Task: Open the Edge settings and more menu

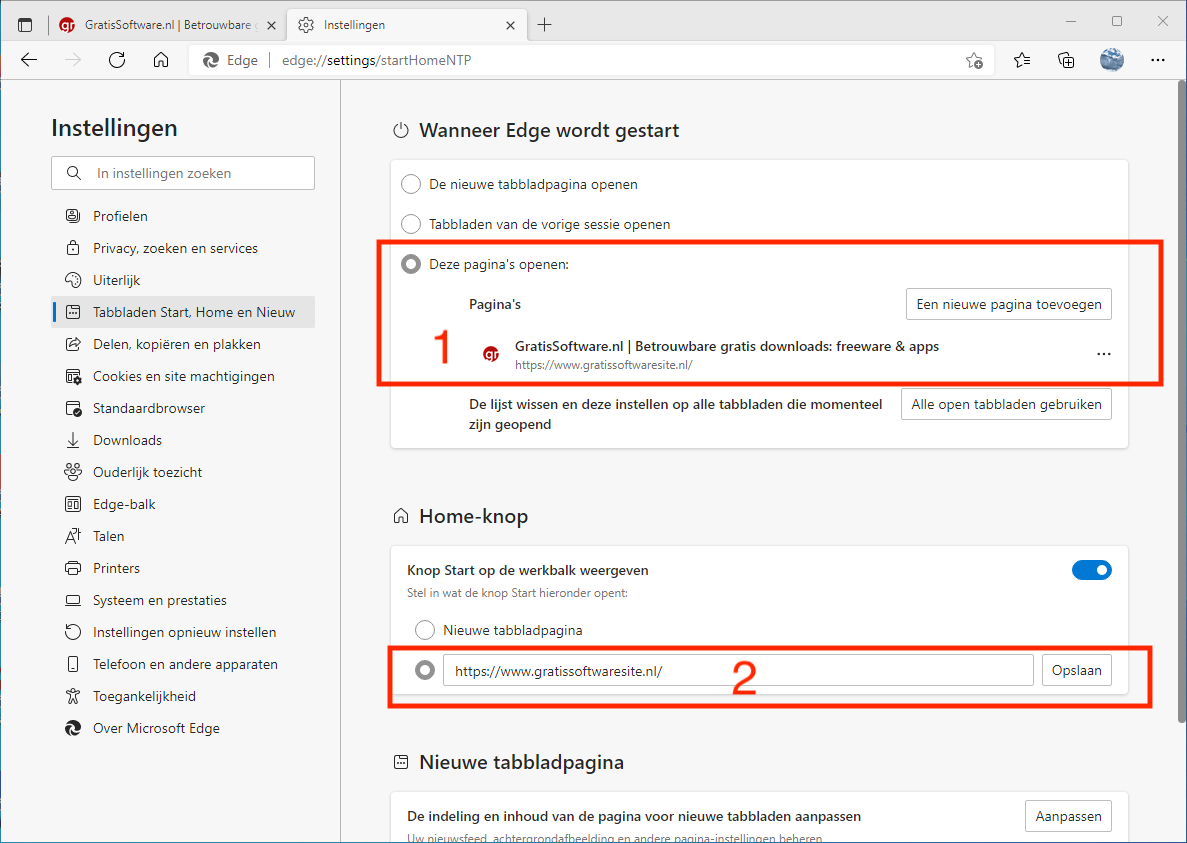Action: tap(1157, 60)
